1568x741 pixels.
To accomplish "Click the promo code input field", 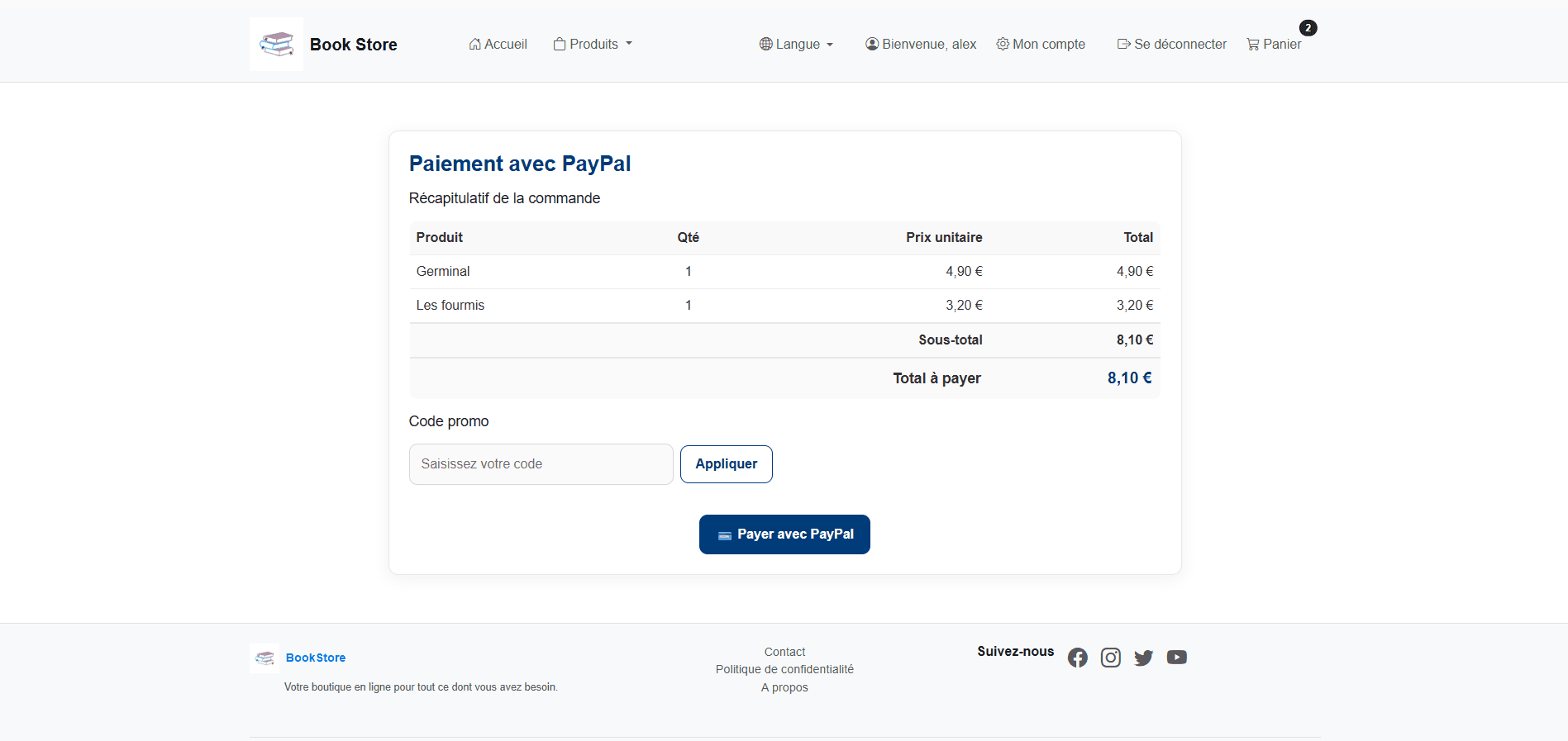I will 541,464.
